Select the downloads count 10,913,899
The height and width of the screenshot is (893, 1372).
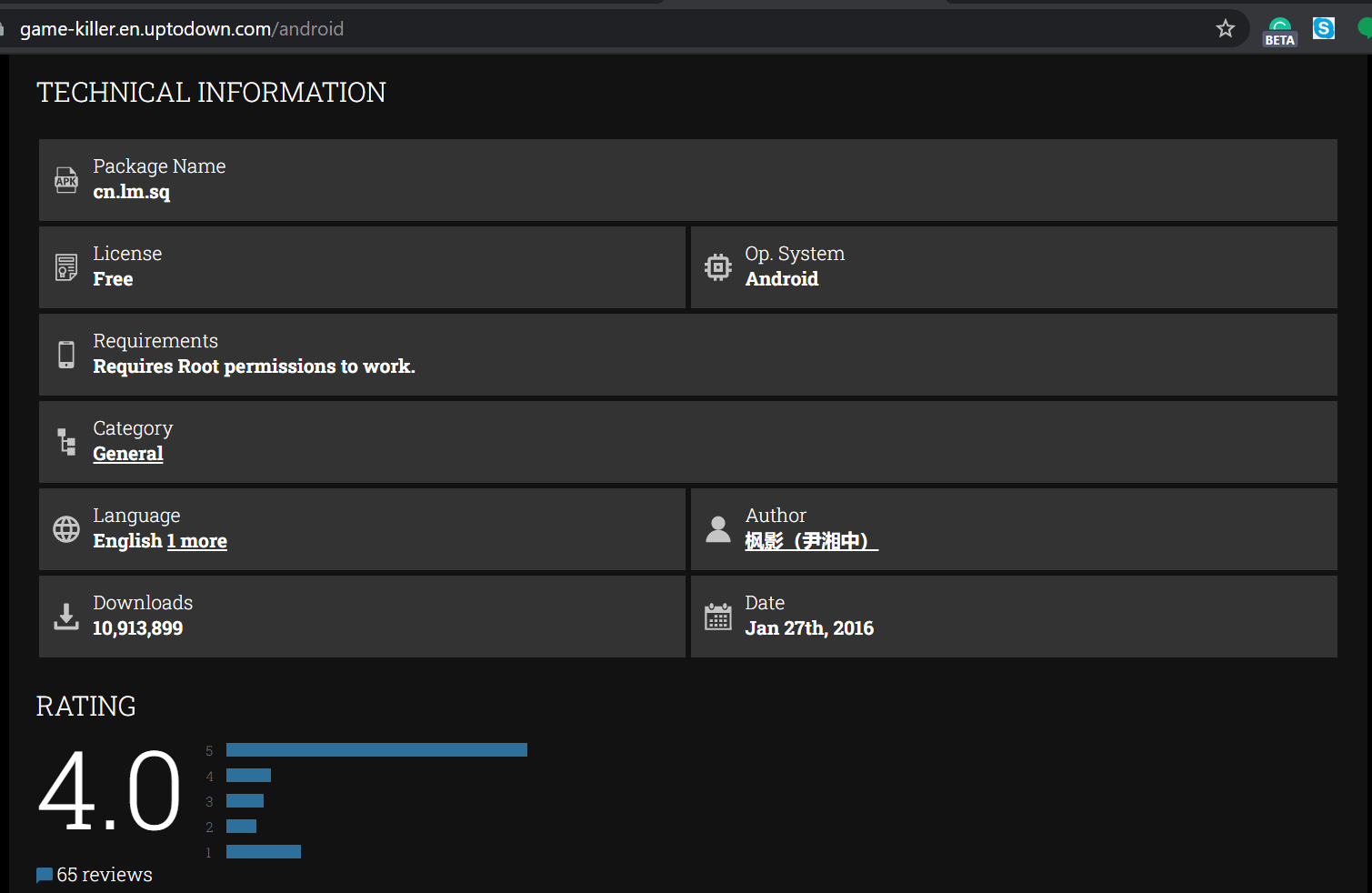pyautogui.click(x=137, y=628)
